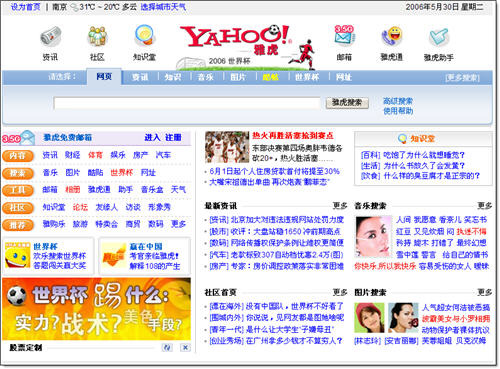The height and width of the screenshot is (369, 500).
Task: Open the 世界杯 踢什么 orange banner
Action: [x=96, y=309]
